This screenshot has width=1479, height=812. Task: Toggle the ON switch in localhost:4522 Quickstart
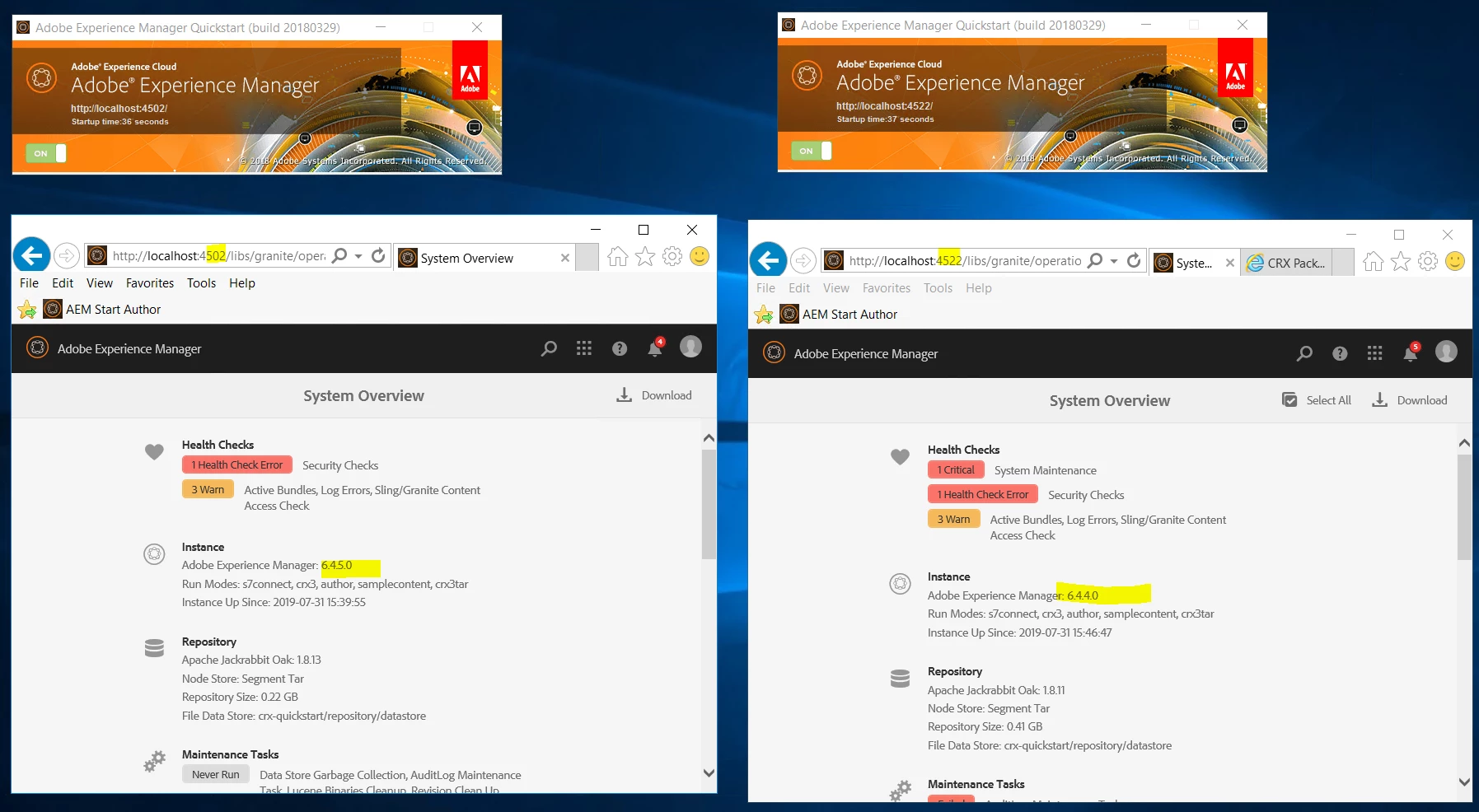click(812, 151)
